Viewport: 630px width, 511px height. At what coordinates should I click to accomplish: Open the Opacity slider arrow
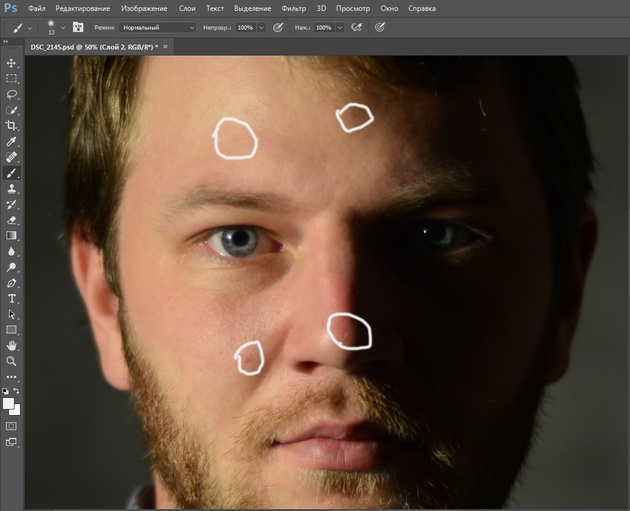point(262,27)
